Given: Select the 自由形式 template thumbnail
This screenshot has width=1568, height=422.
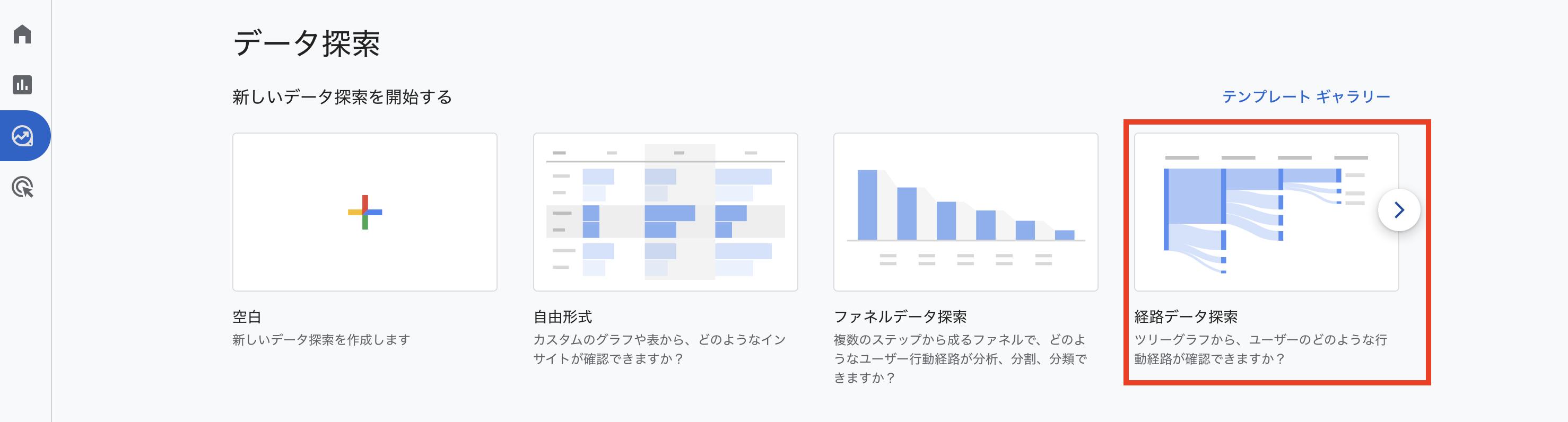Looking at the screenshot, I should click(665, 212).
